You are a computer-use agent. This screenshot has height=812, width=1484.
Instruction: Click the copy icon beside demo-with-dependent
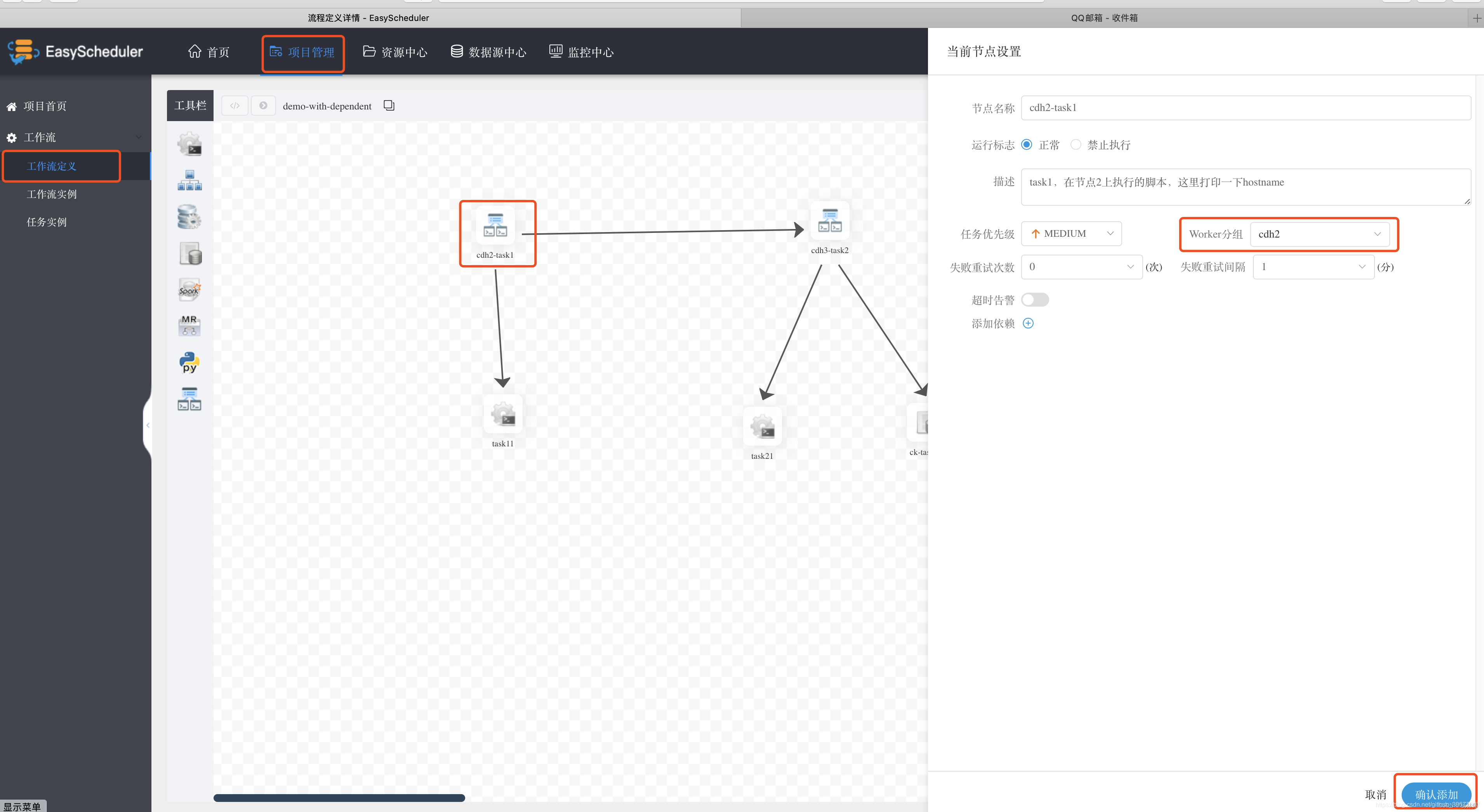(x=389, y=106)
